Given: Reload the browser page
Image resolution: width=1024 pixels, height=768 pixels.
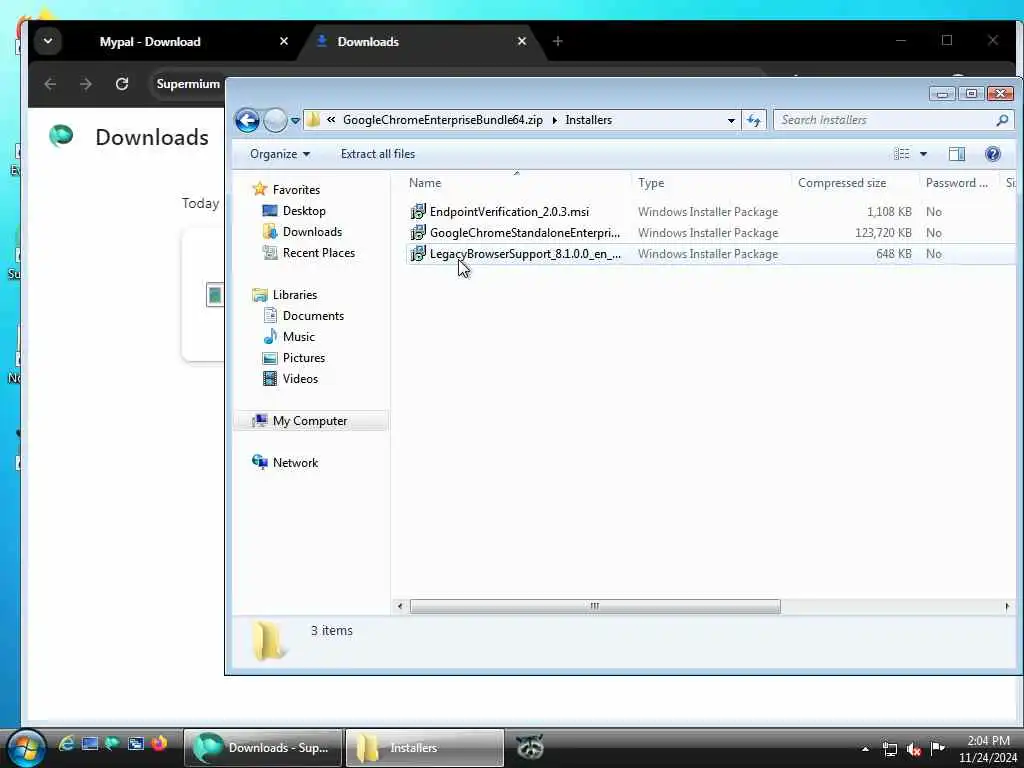Looking at the screenshot, I should pos(121,84).
